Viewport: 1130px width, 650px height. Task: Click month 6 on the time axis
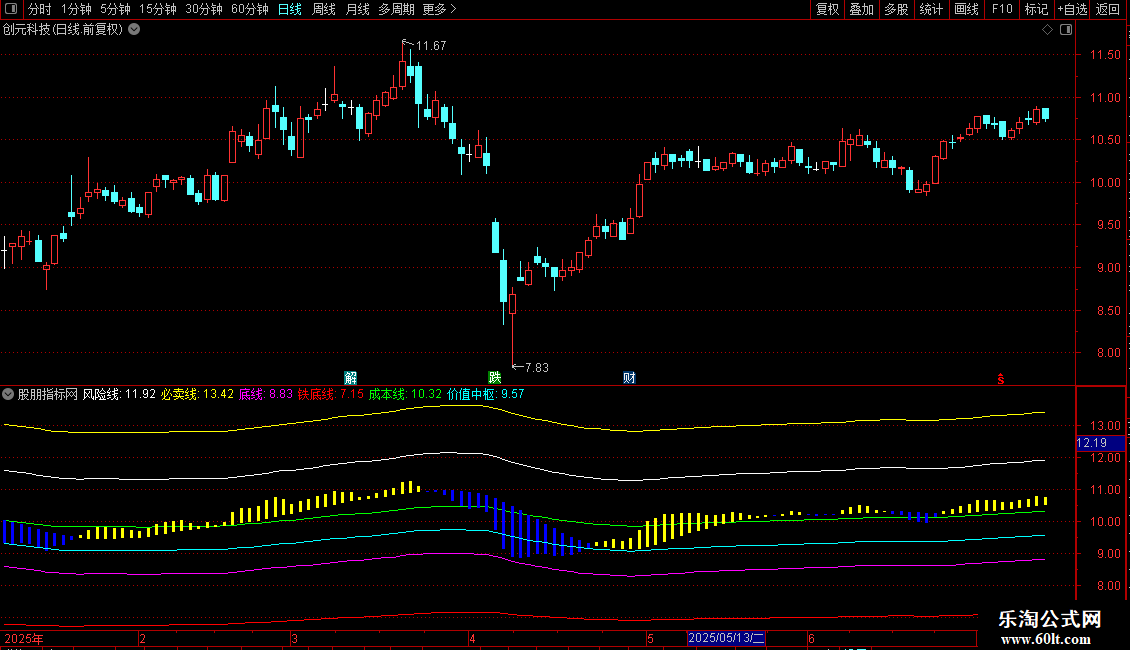[811, 638]
